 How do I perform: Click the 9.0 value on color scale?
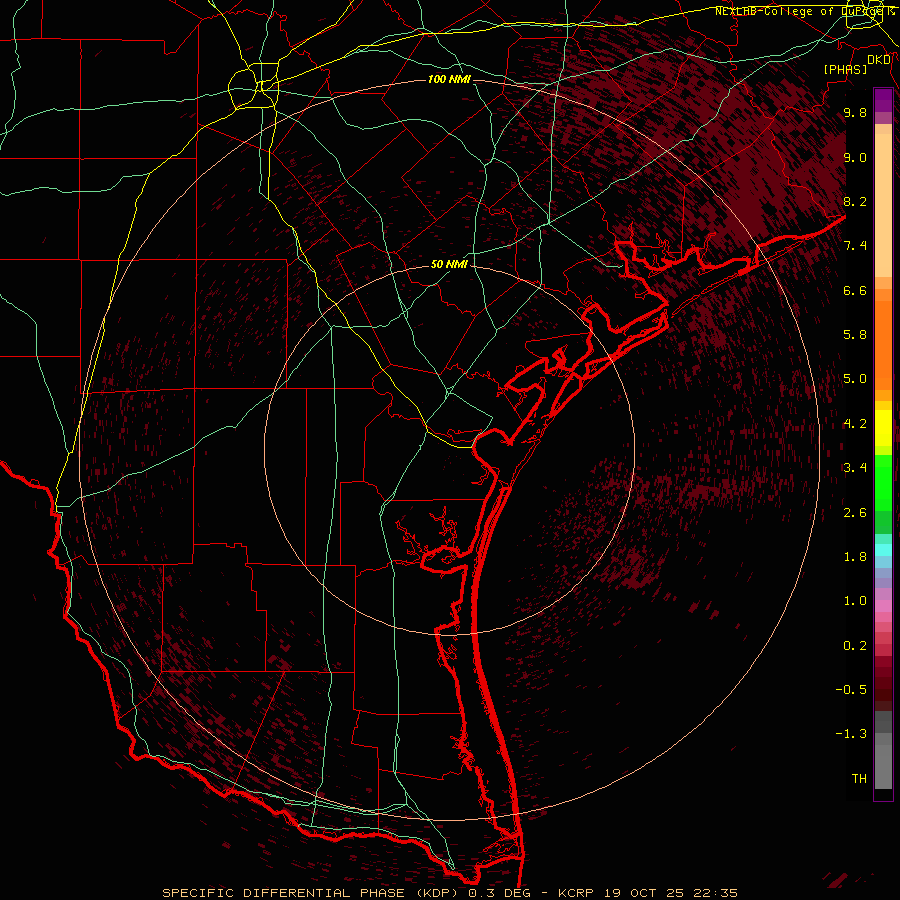(x=855, y=157)
